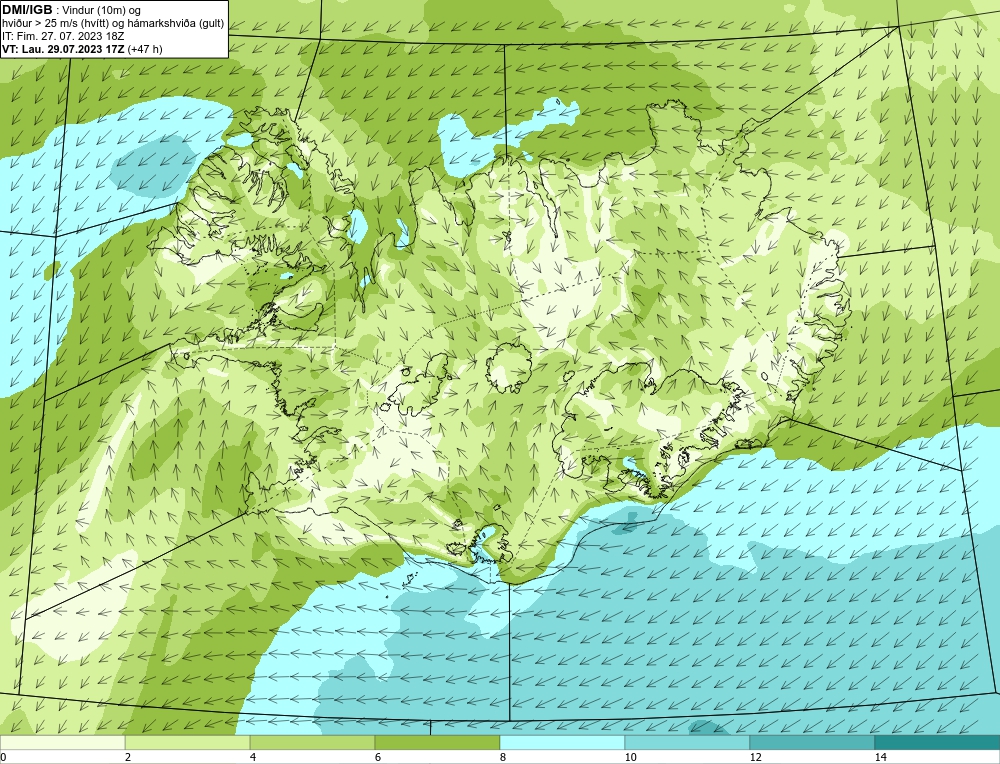The image size is (1000, 764).
Task: Click the 2–4 m/s light green legend swatch
Action: 188,742
